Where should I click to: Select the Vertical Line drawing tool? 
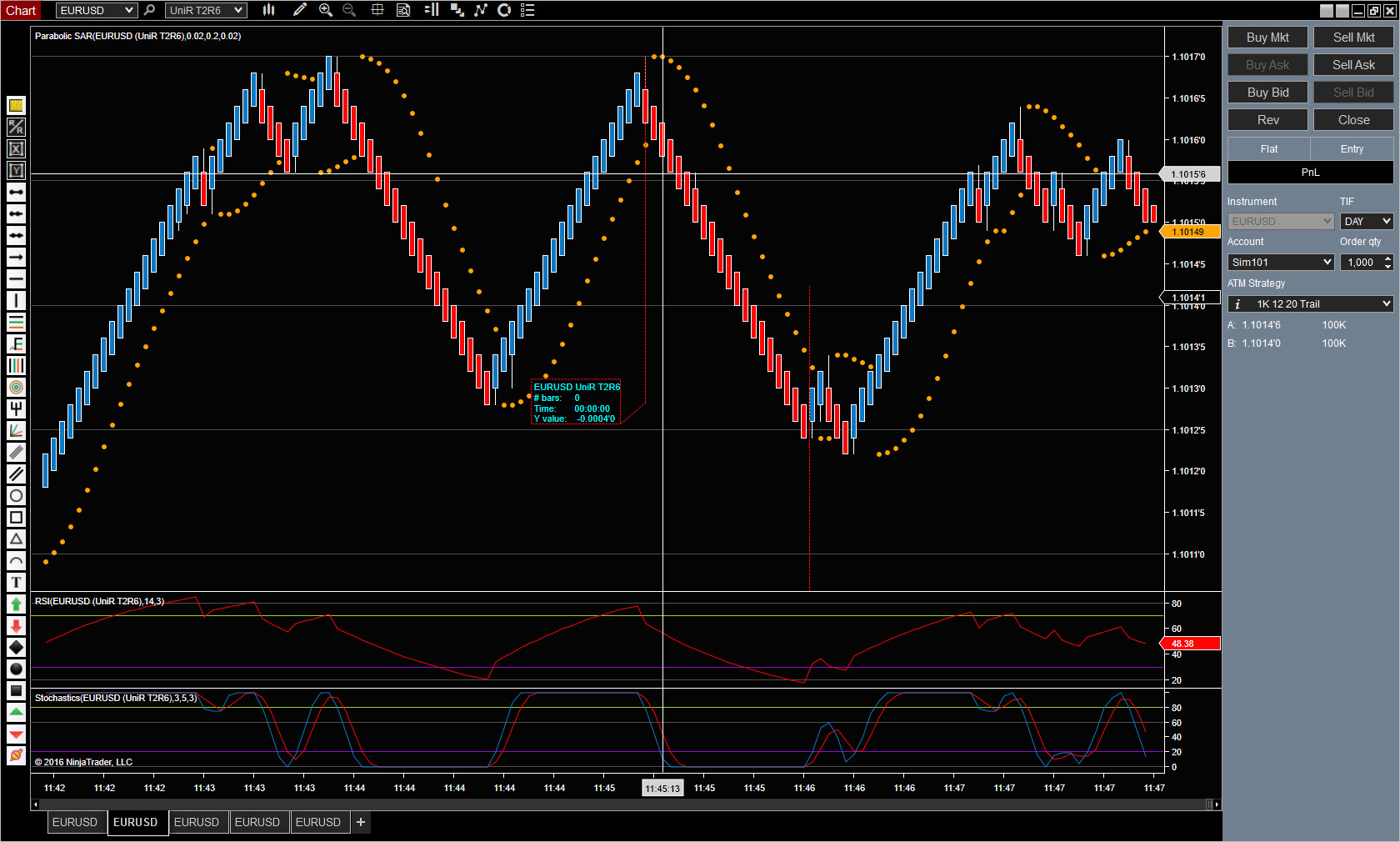click(16, 300)
